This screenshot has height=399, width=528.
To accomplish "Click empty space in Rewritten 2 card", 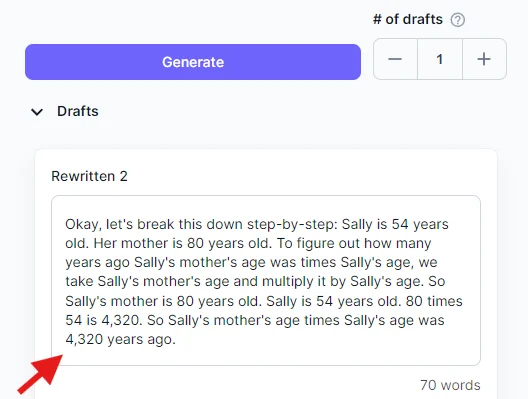I will [303, 175].
